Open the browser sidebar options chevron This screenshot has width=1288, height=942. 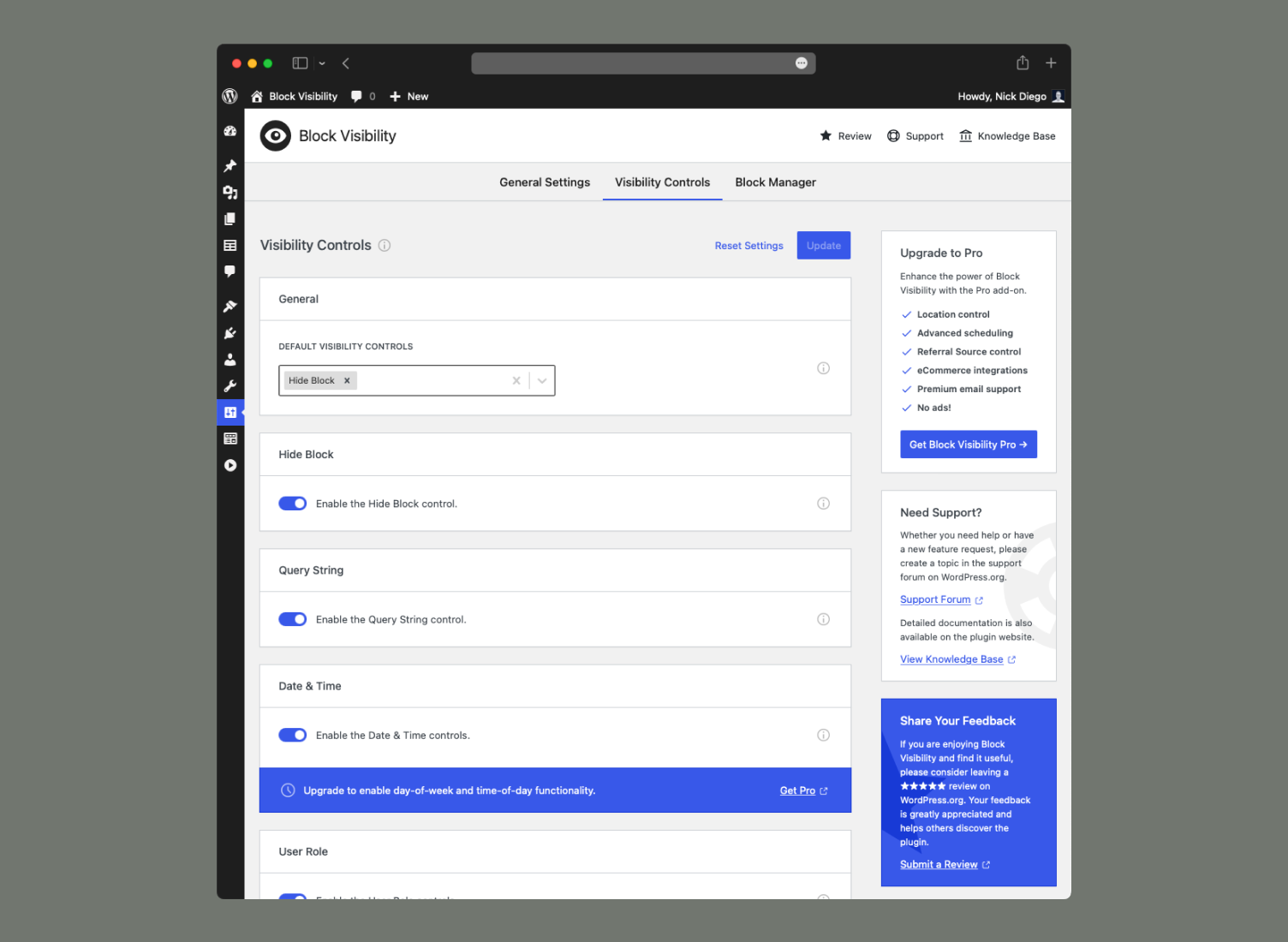point(322,63)
